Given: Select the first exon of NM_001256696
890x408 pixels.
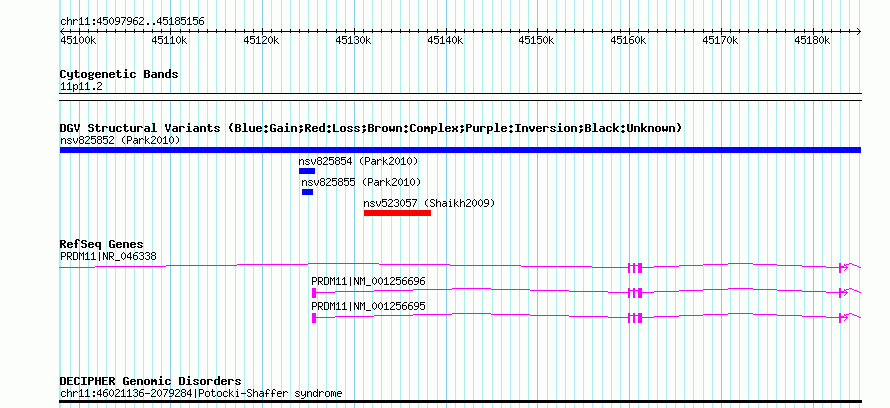Looking at the screenshot, I should (x=314, y=293).
